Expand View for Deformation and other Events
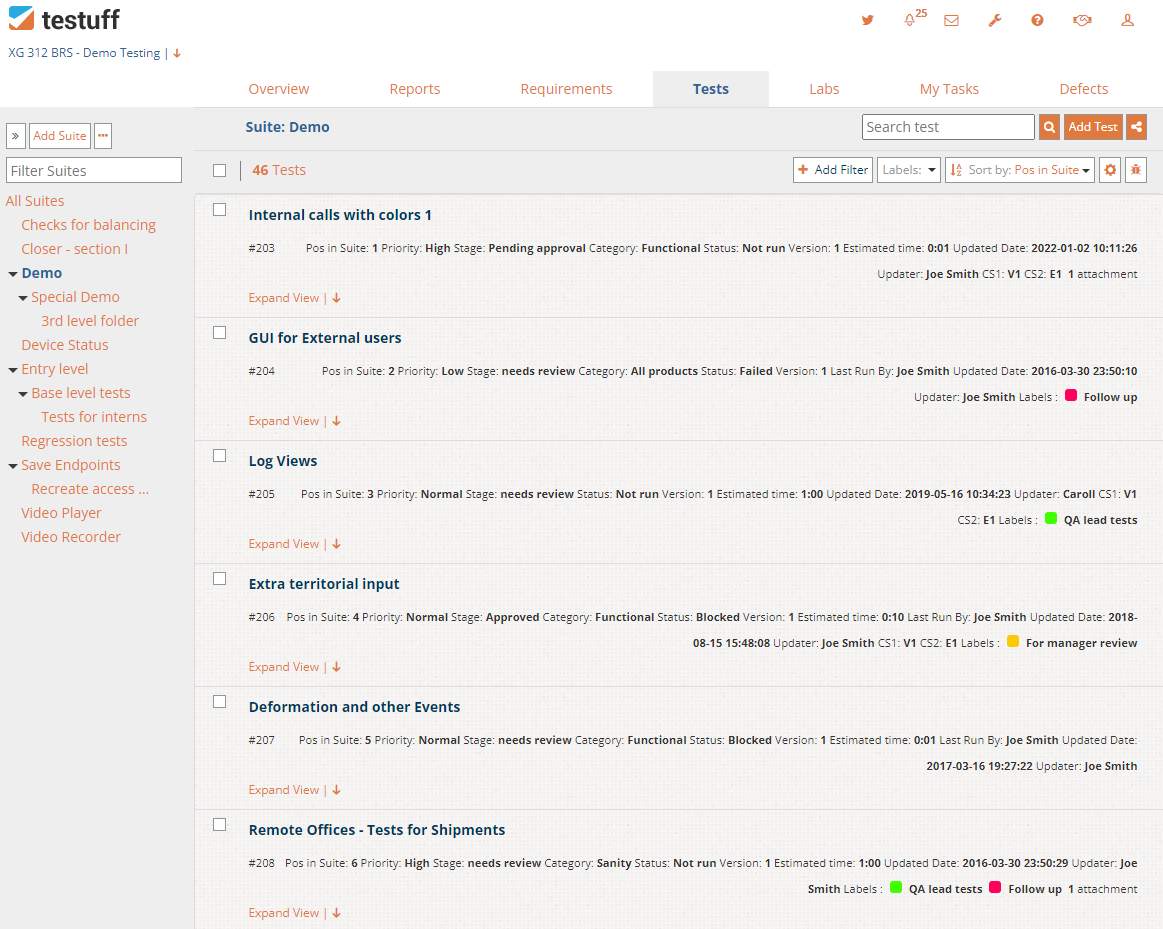This screenshot has width=1163, height=929. pyautogui.click(x=294, y=790)
